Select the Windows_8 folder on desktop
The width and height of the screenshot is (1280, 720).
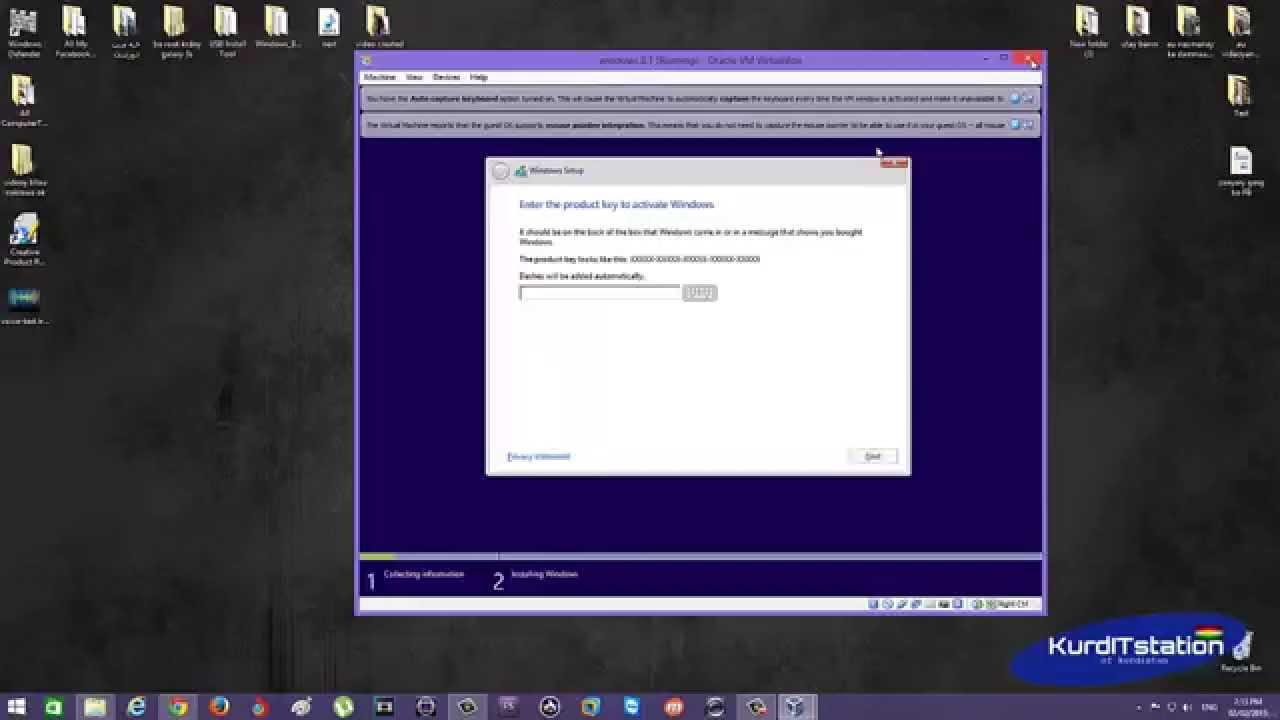coord(277,28)
